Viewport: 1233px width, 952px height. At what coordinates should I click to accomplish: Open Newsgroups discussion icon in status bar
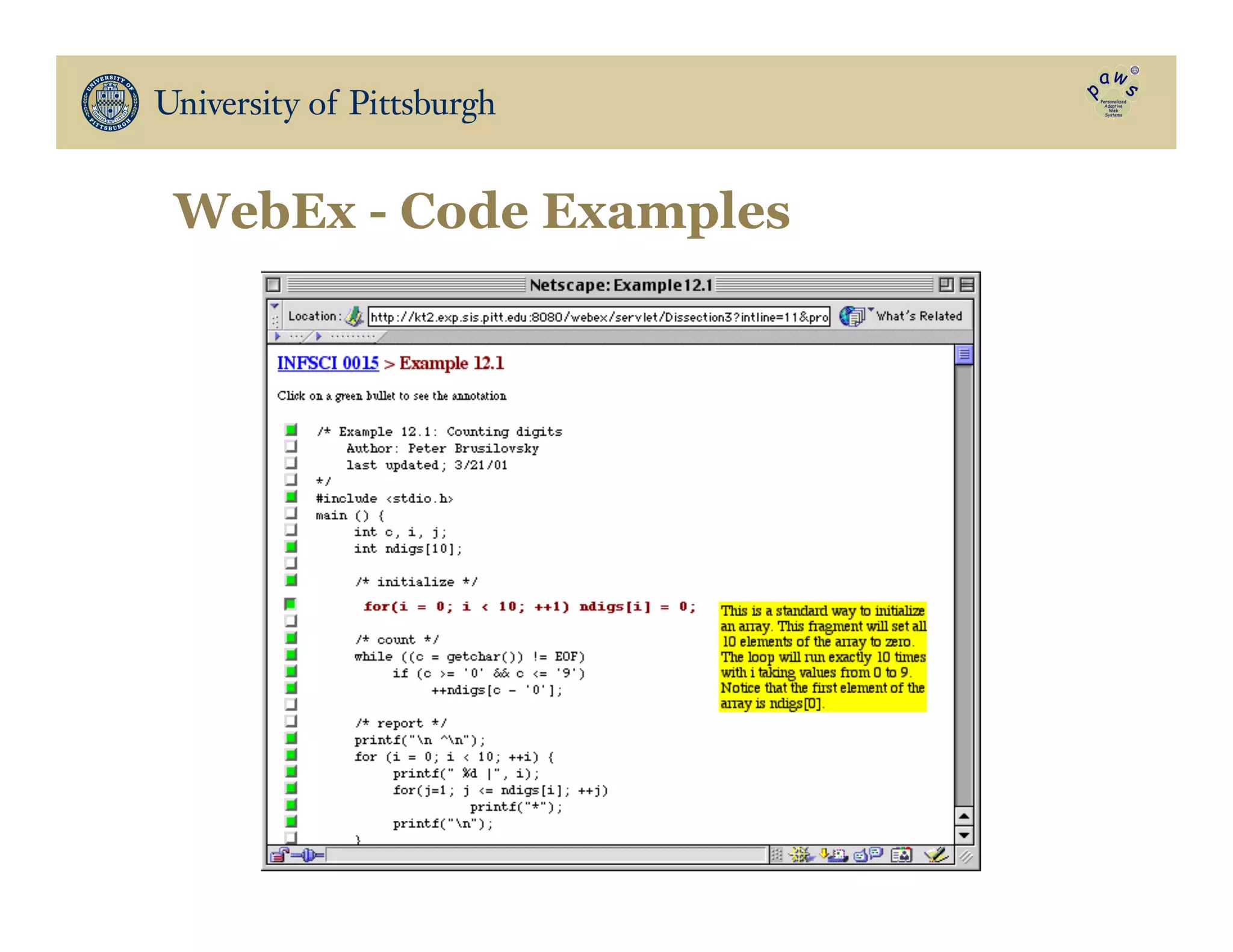[x=868, y=855]
